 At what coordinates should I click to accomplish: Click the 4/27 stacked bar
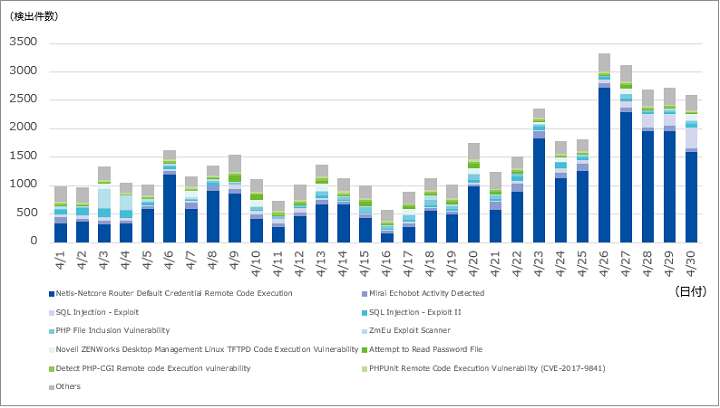click(x=626, y=154)
